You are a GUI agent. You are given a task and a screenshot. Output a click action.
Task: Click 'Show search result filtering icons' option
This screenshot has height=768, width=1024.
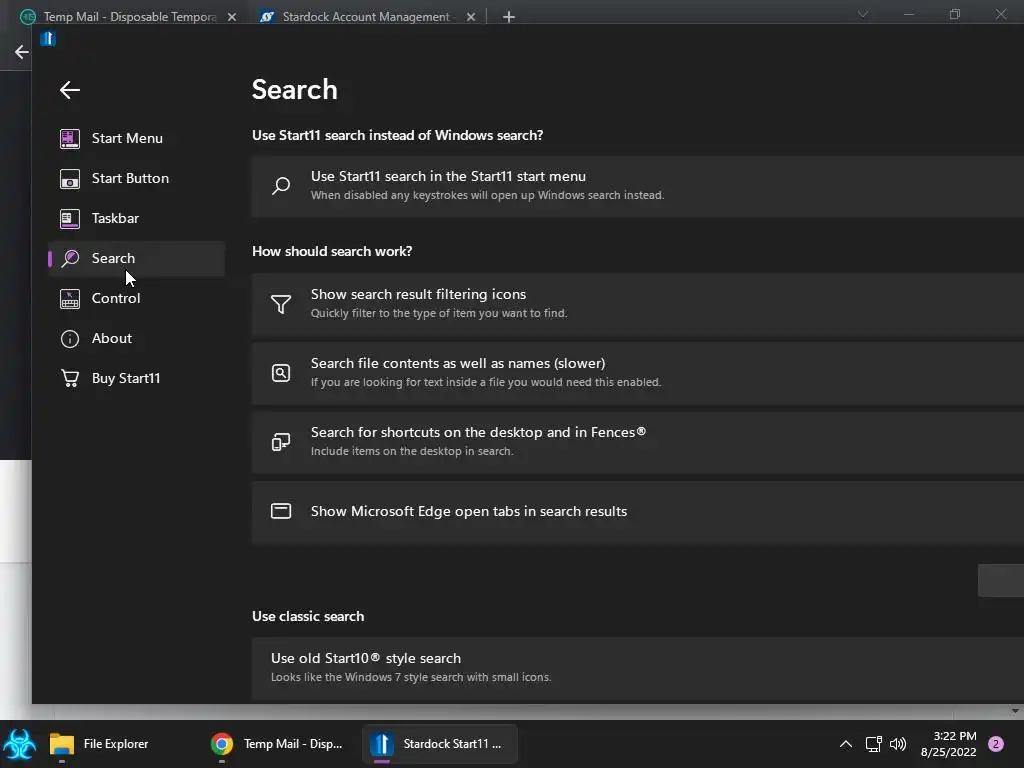coord(637,304)
